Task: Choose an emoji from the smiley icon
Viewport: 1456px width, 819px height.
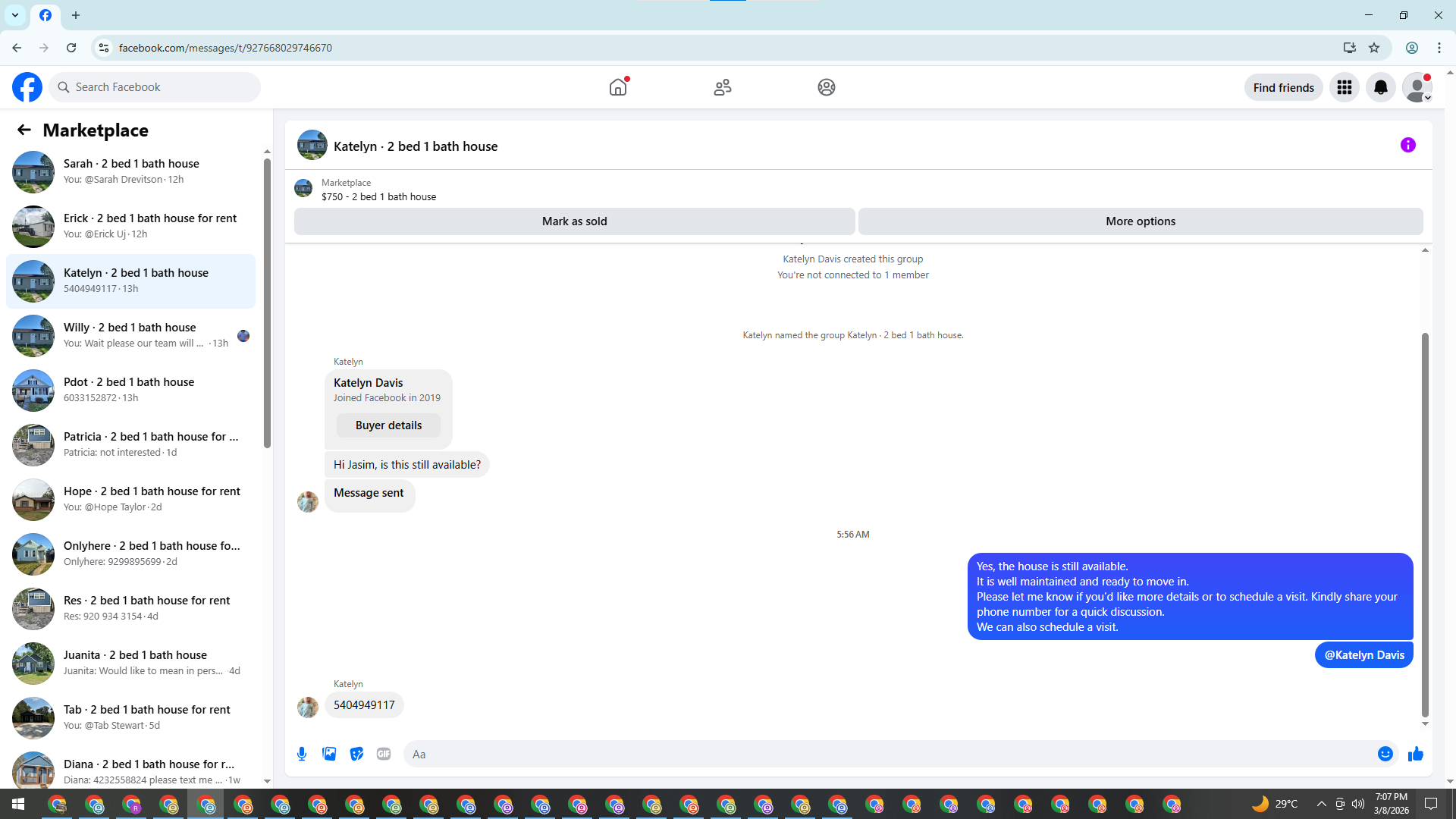Action: click(1385, 754)
